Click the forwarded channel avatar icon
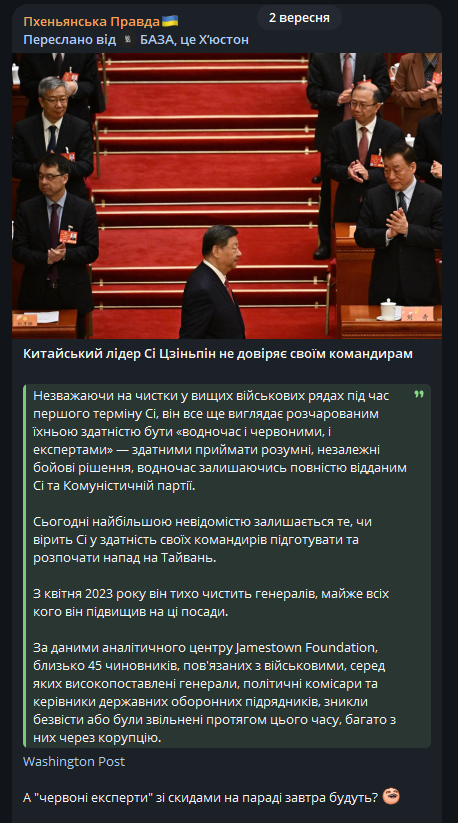Viewport: 458px width, 823px height. tap(127, 40)
